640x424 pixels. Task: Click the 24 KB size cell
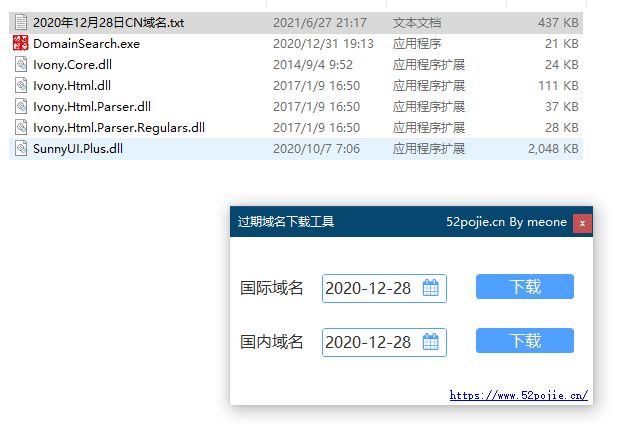tap(562, 65)
